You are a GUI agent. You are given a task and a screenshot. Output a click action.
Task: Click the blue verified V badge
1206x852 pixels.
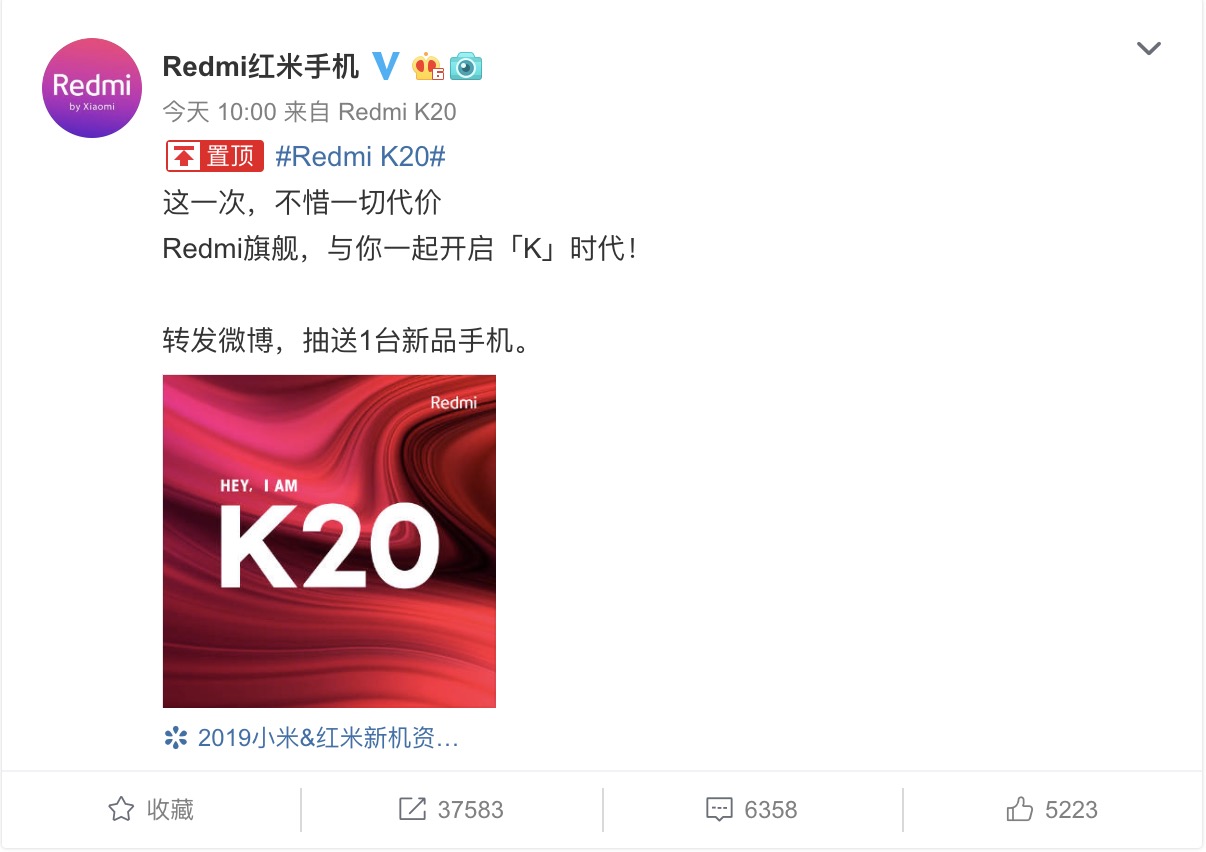tap(386, 66)
